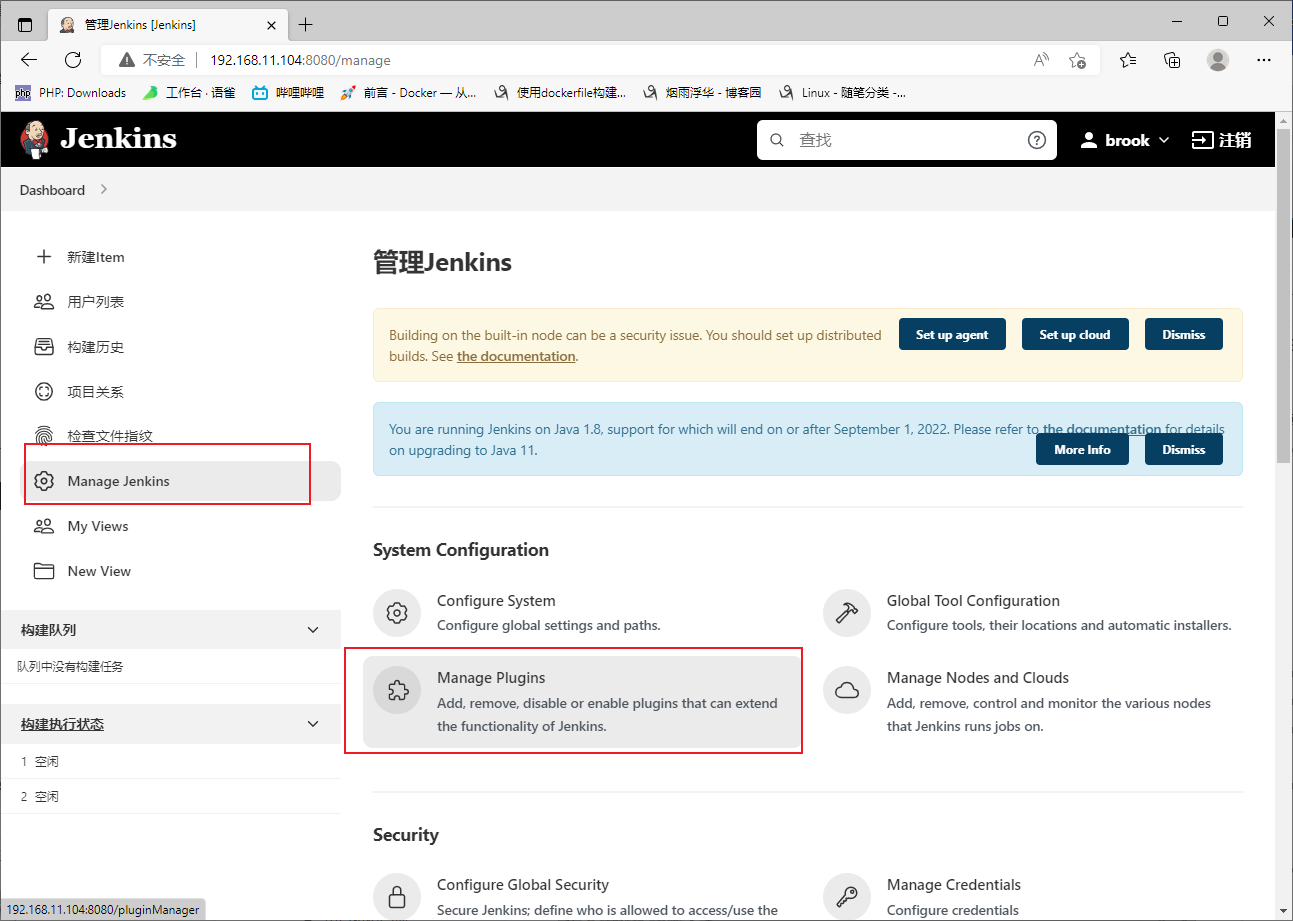Click the gear icon for Manage Jenkins

[43, 481]
